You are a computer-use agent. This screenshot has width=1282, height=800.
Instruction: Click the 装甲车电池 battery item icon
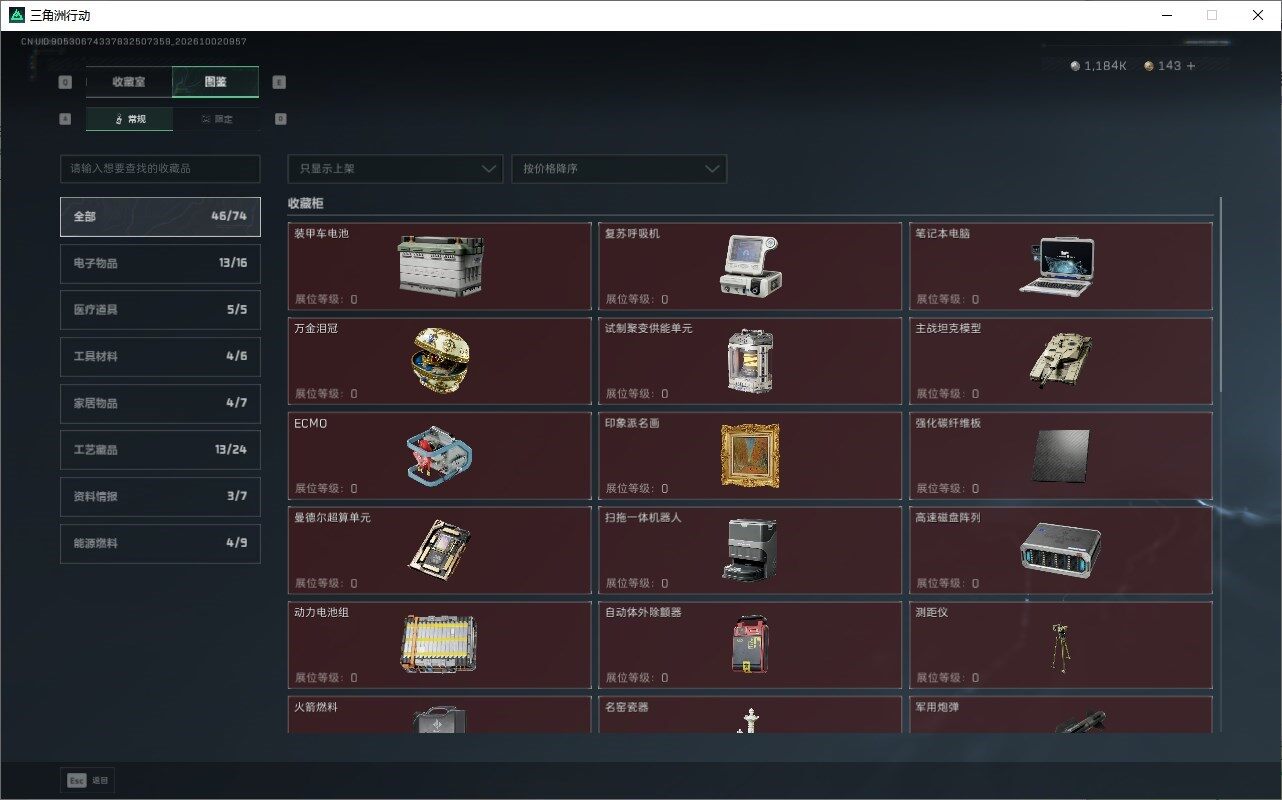coord(440,266)
